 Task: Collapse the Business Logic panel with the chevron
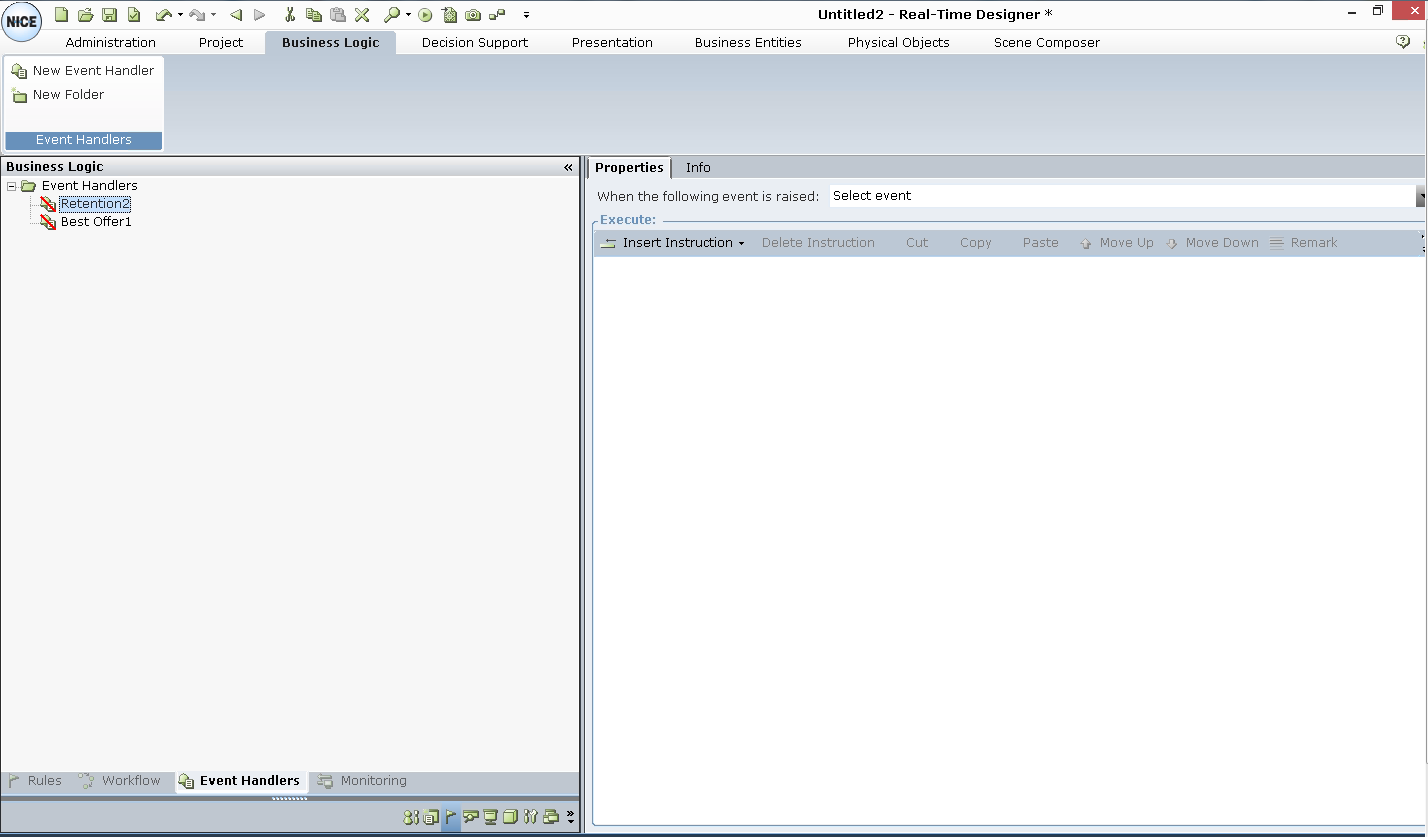[x=568, y=167]
